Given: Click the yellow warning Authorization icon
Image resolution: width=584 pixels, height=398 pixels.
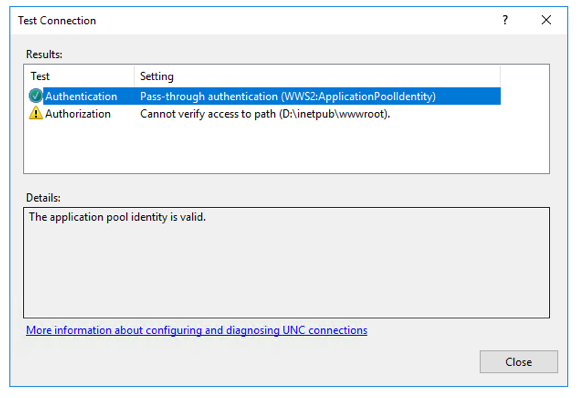Looking at the screenshot, I should click(35, 113).
